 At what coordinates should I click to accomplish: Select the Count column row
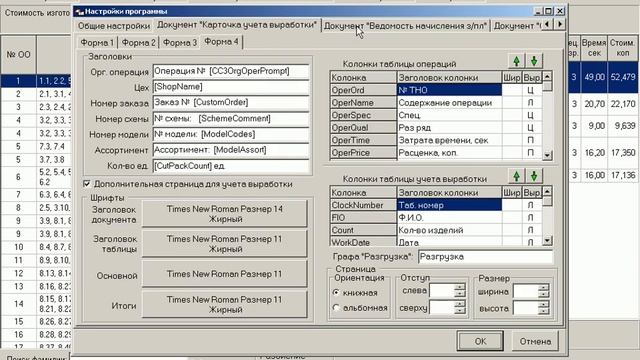[363, 230]
